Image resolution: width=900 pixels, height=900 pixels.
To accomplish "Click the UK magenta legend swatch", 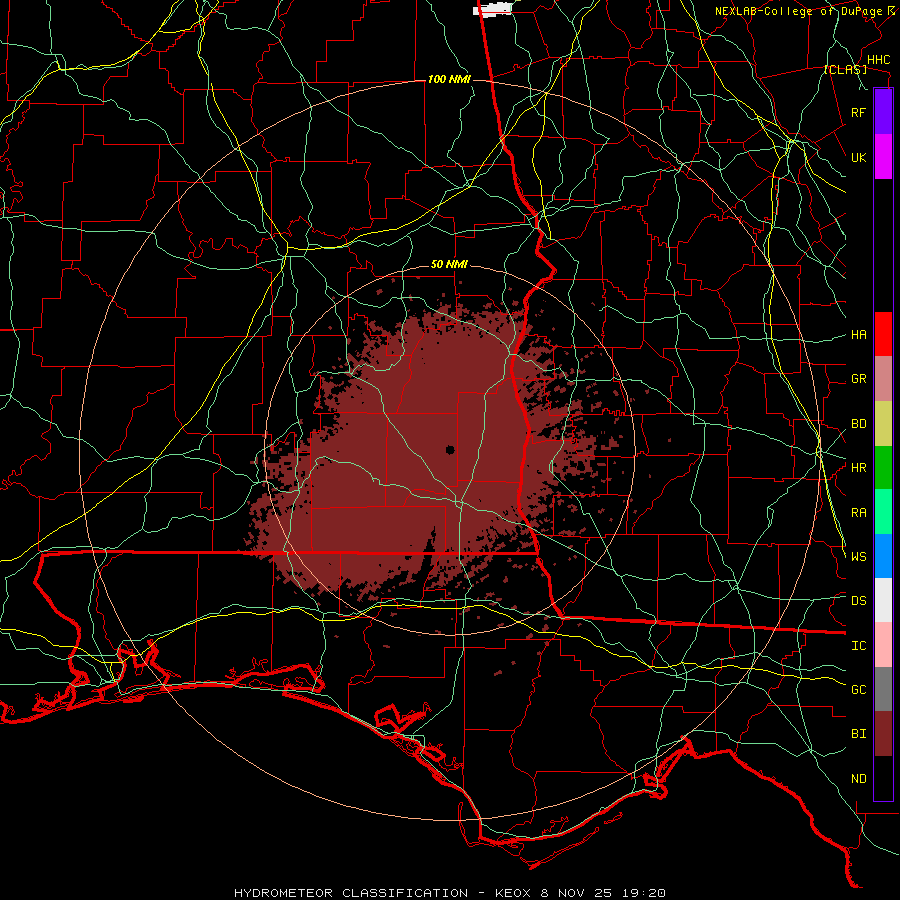I will coord(883,157).
